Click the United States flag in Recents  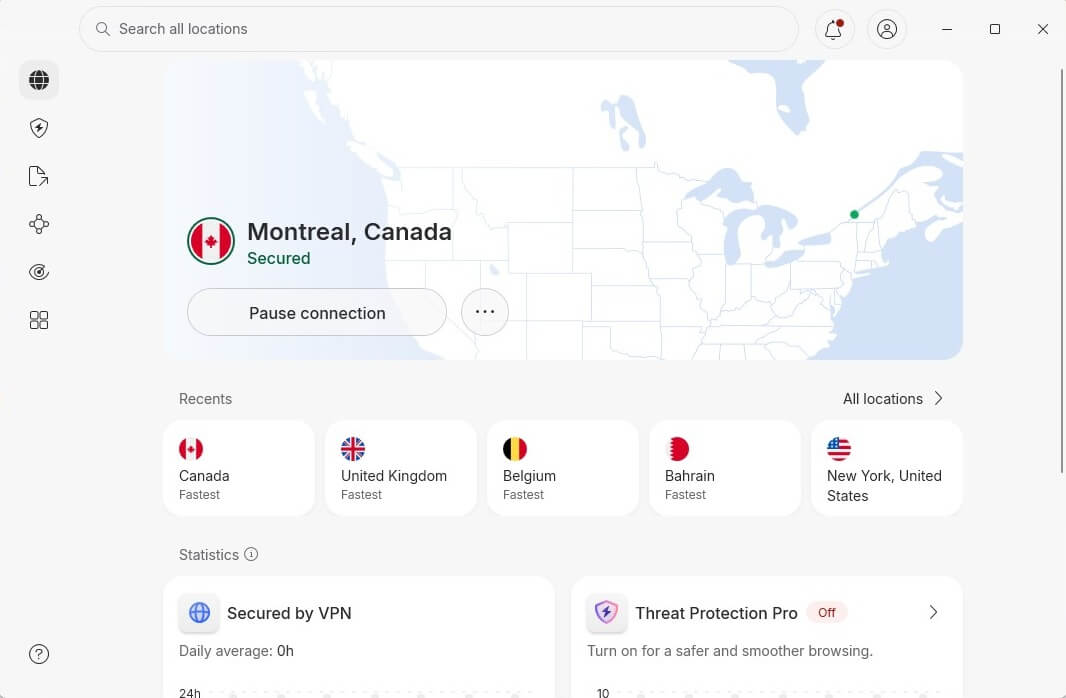coord(839,449)
